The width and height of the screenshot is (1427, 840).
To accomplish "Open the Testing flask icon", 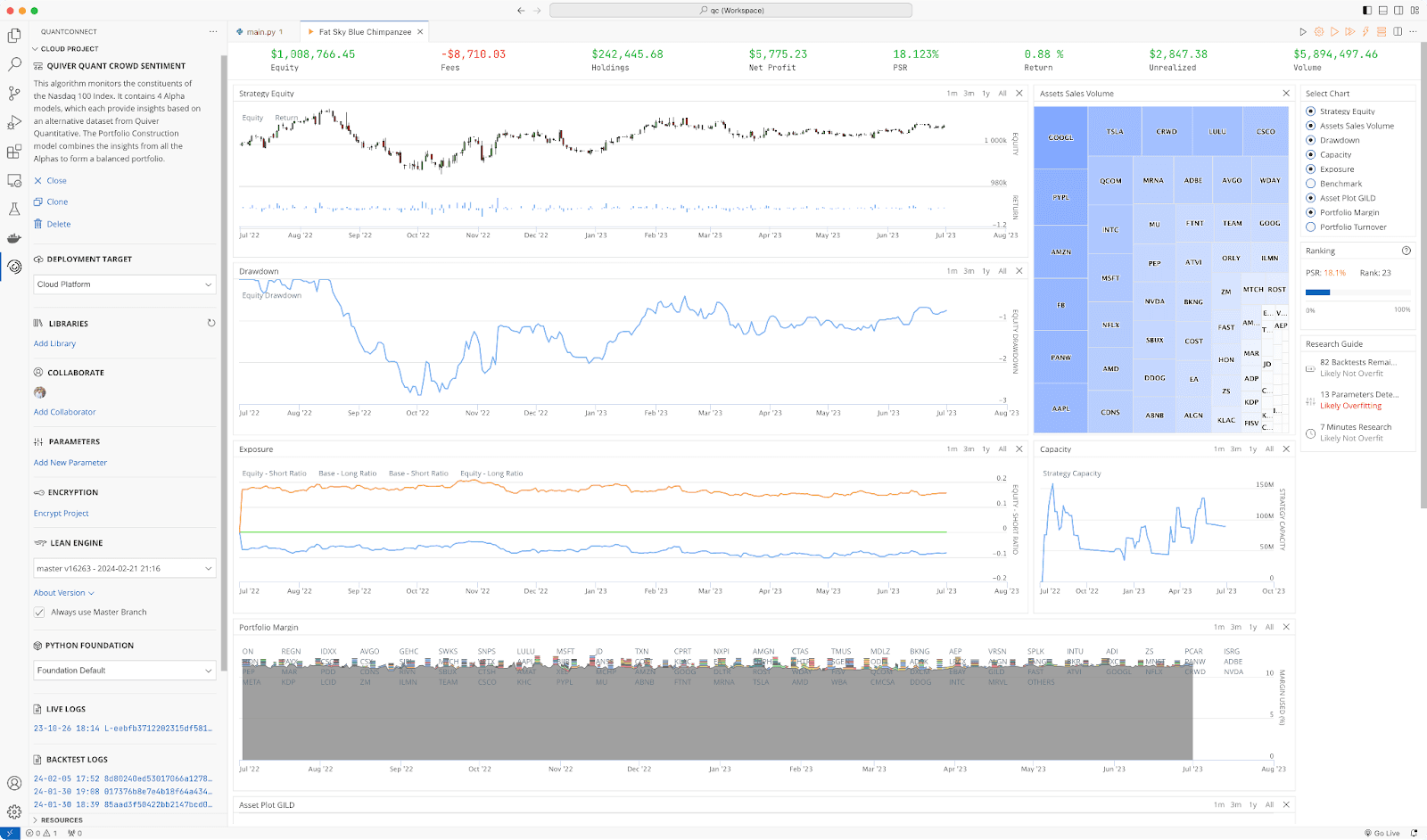I will pyautogui.click(x=14, y=209).
